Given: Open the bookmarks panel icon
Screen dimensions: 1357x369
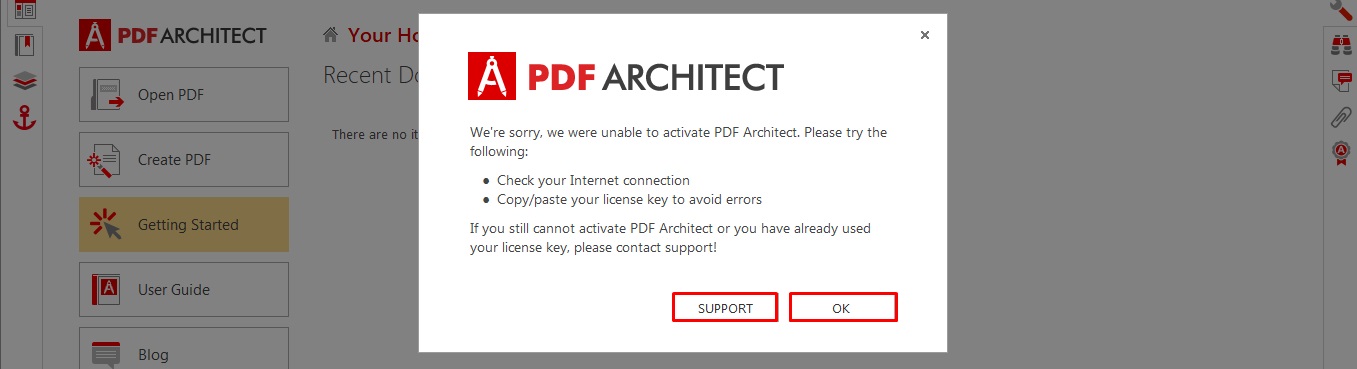Looking at the screenshot, I should tap(25, 45).
